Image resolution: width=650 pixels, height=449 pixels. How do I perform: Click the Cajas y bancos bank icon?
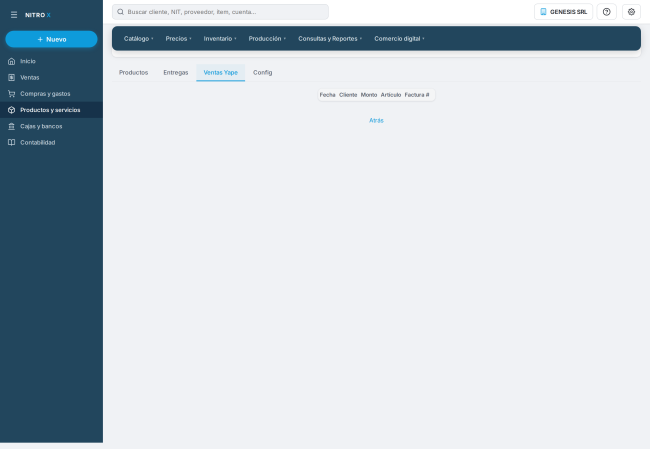point(12,126)
